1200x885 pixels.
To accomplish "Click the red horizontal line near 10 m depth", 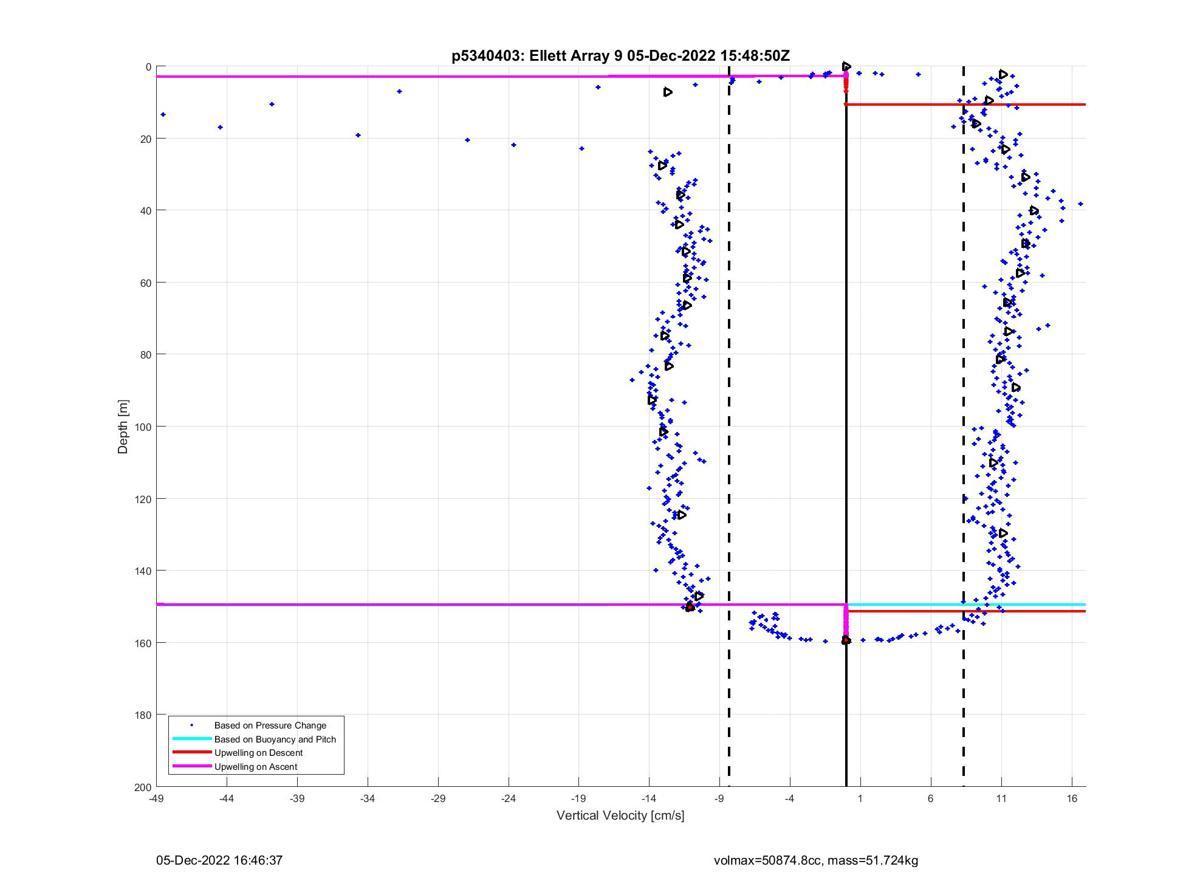I will pyautogui.click(x=966, y=104).
